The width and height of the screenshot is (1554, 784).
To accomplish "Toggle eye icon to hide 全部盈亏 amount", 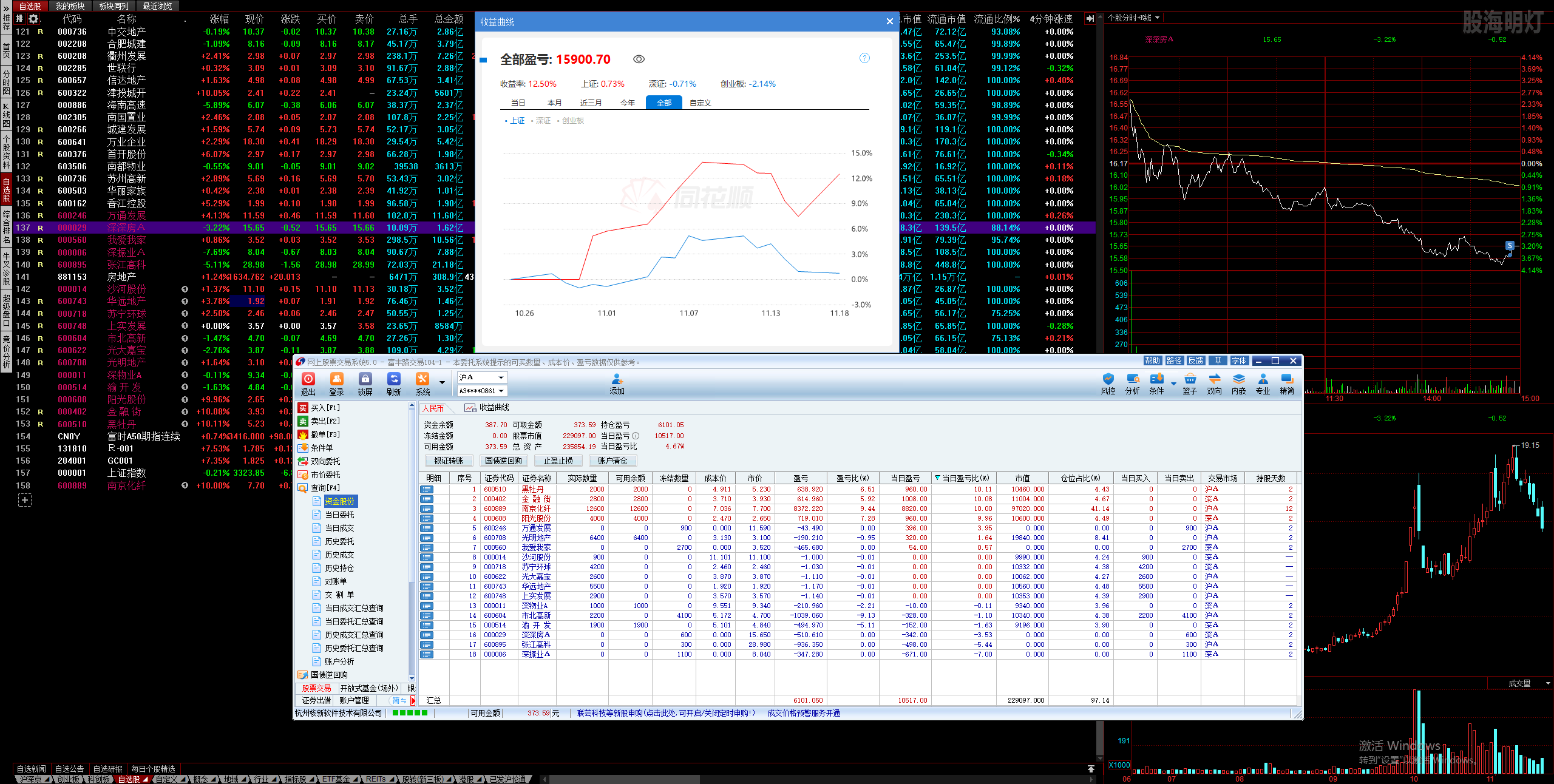I will click(x=639, y=59).
